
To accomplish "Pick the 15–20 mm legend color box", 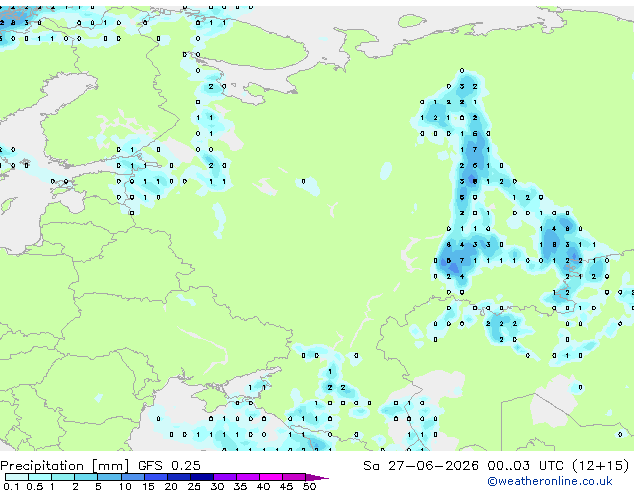I will click(156, 477).
